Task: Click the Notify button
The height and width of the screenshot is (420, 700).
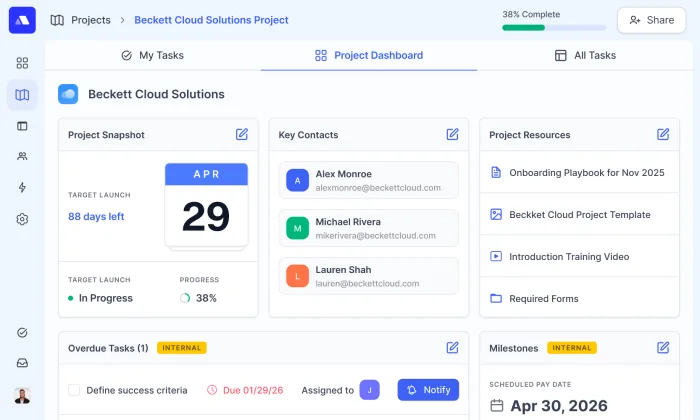Action: [x=428, y=390]
